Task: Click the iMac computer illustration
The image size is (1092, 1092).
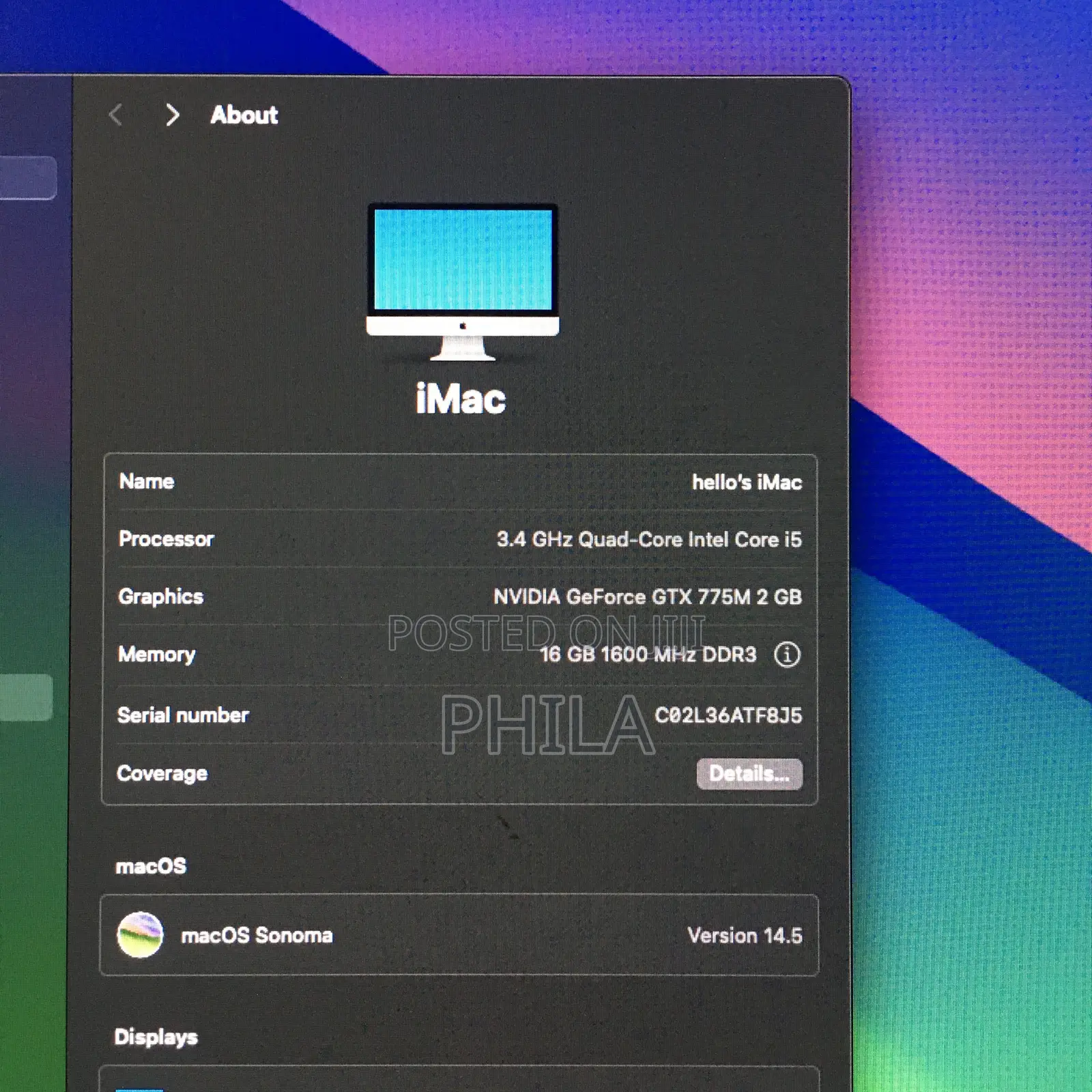Action: (x=463, y=281)
